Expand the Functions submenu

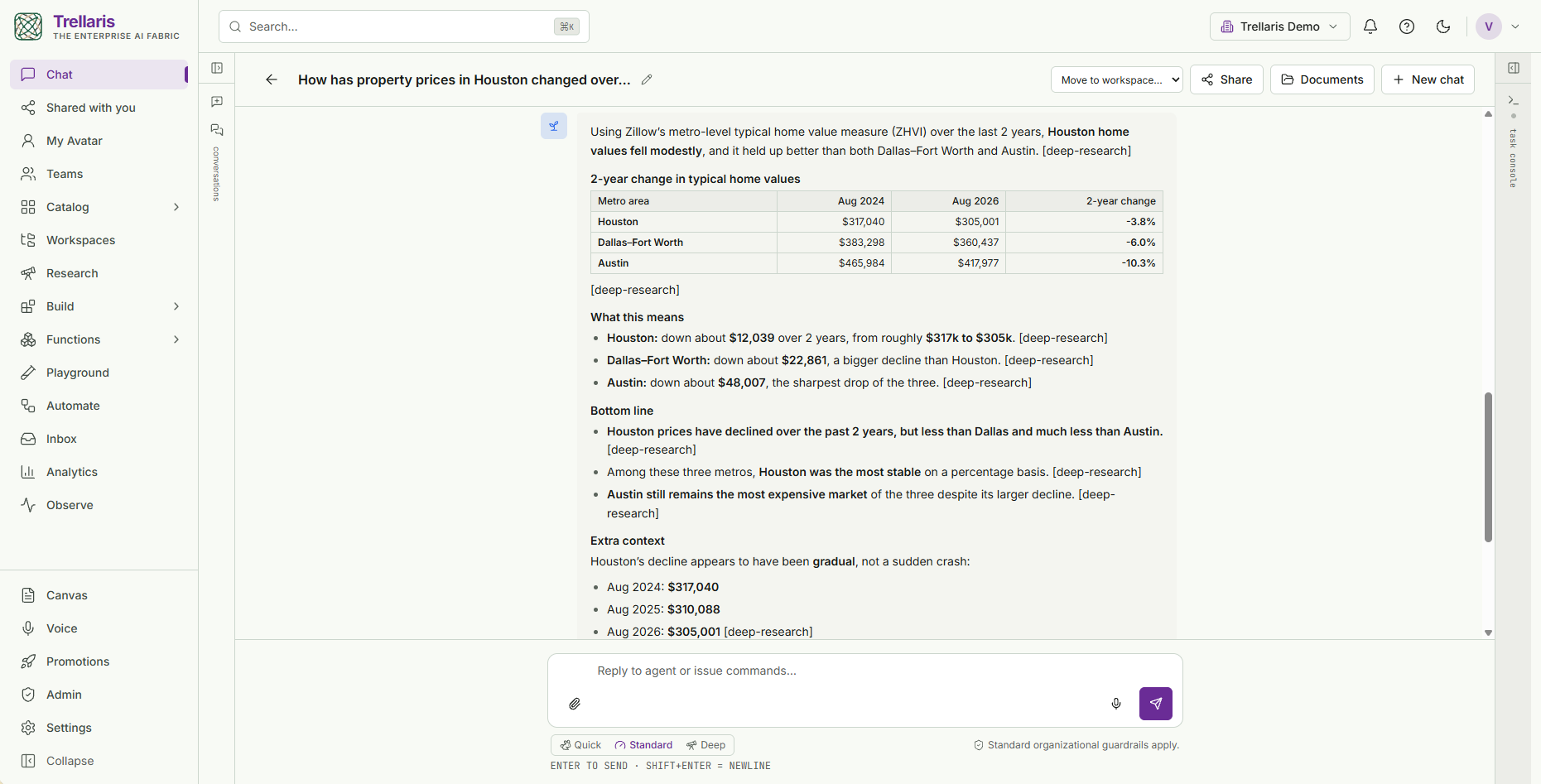pos(176,339)
